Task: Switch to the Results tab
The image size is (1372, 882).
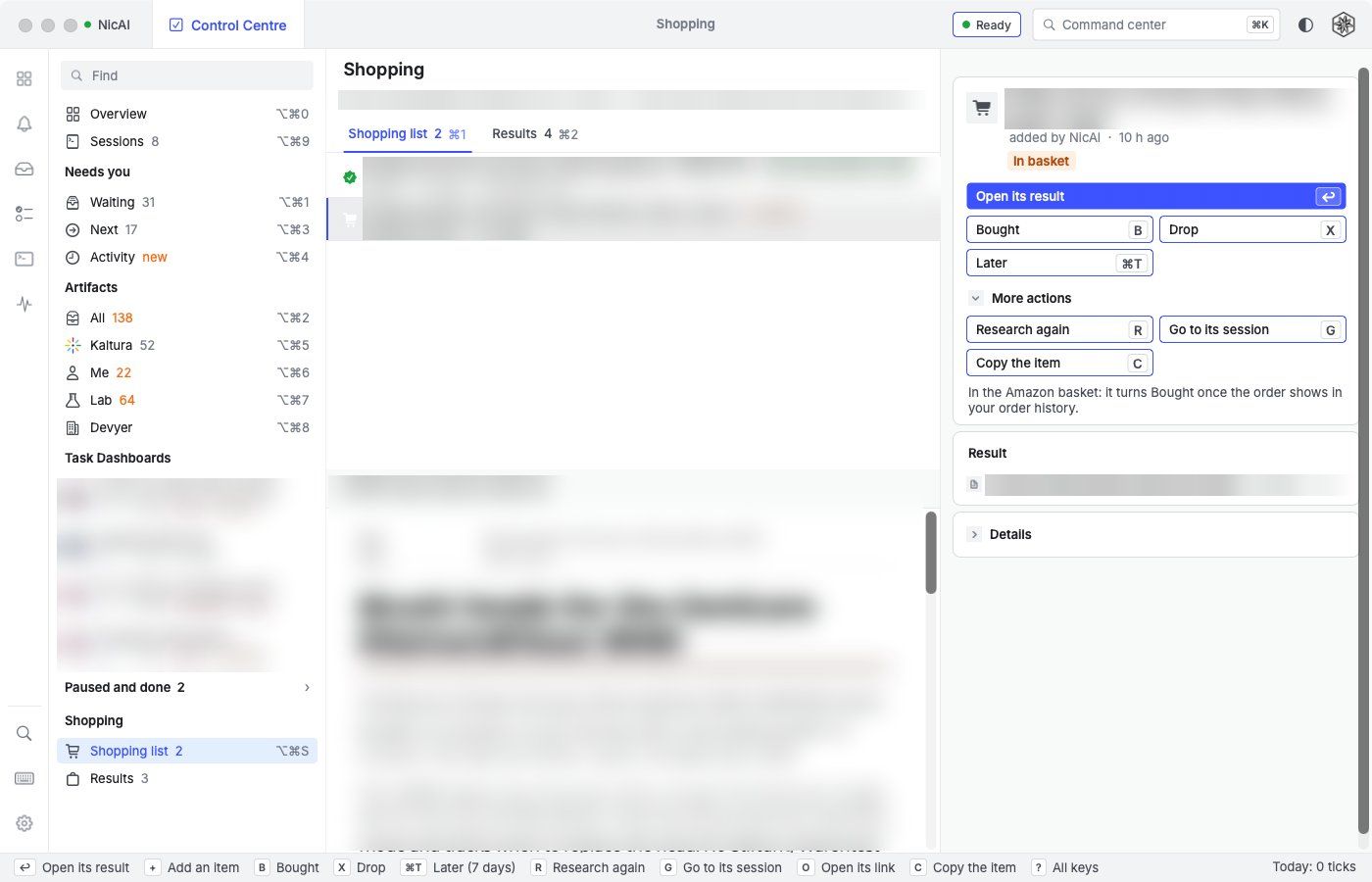Action: [535, 134]
